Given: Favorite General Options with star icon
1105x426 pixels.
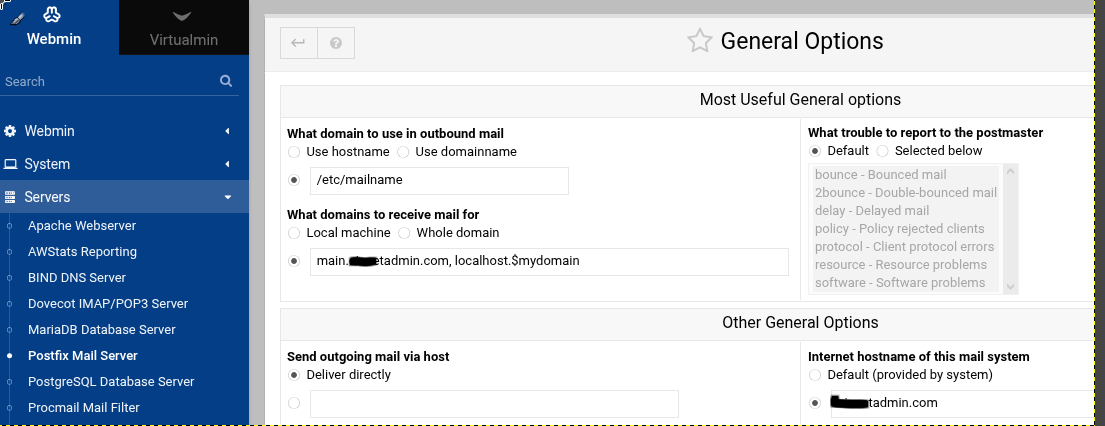Looking at the screenshot, I should coord(700,41).
